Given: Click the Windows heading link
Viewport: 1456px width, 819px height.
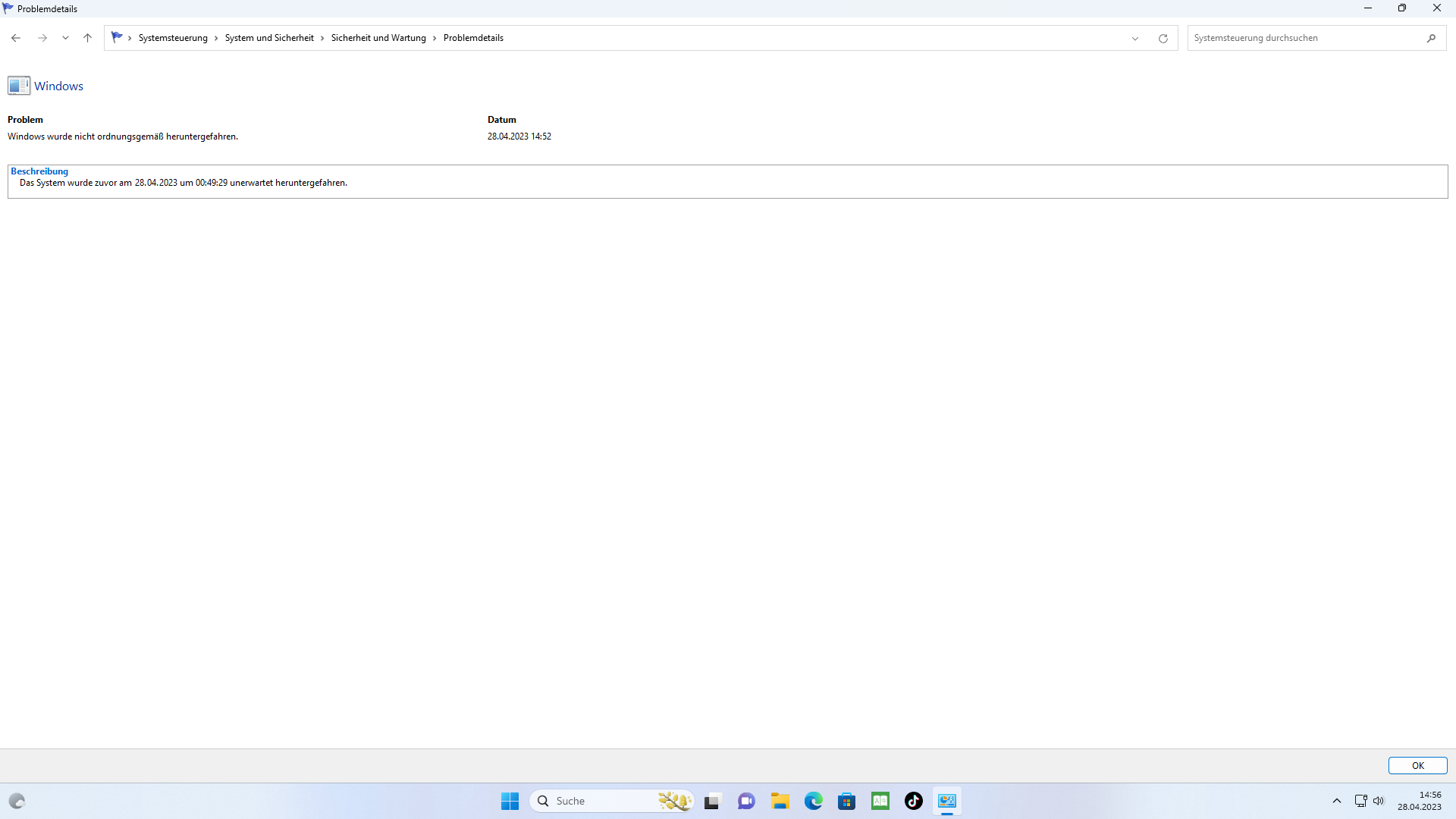Looking at the screenshot, I should click(58, 86).
